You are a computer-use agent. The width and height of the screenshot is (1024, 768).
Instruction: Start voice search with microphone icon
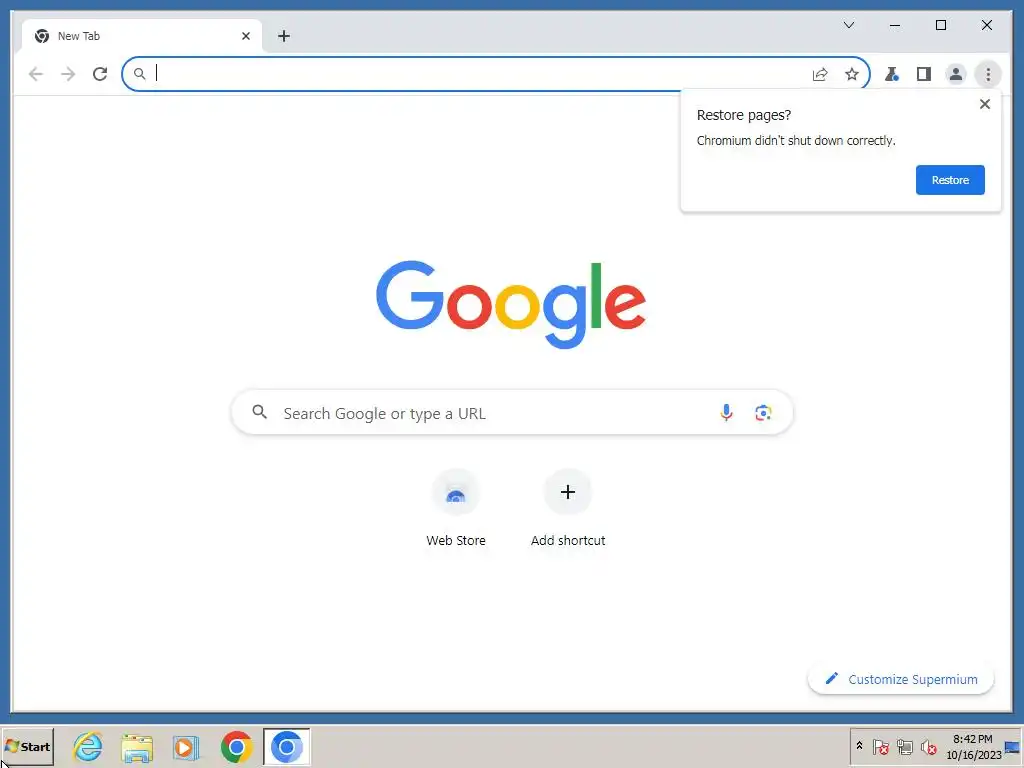(x=726, y=413)
